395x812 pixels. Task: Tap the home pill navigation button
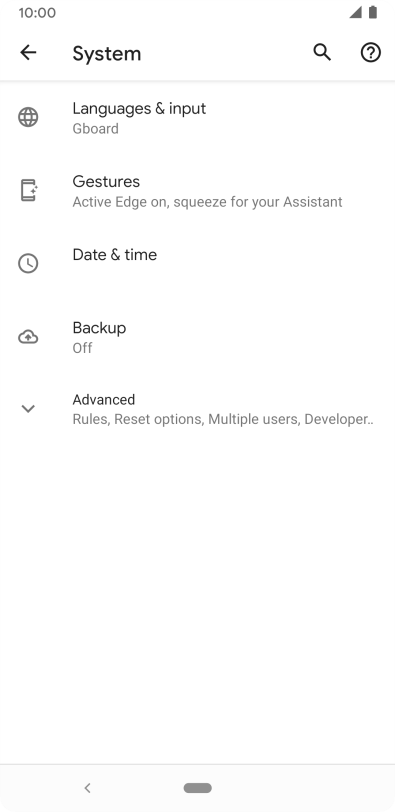(197, 788)
